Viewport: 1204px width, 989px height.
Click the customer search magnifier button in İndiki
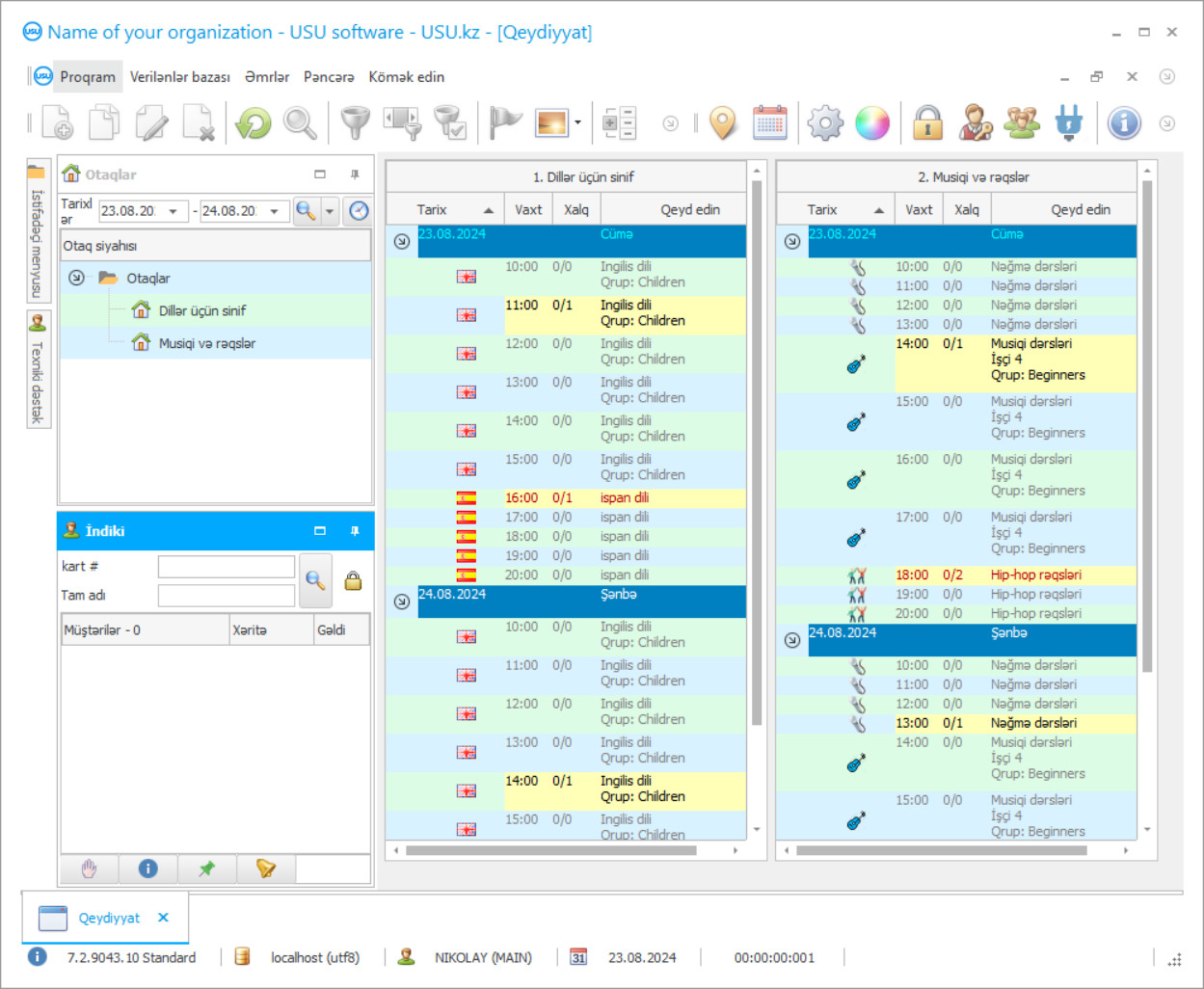tap(315, 580)
